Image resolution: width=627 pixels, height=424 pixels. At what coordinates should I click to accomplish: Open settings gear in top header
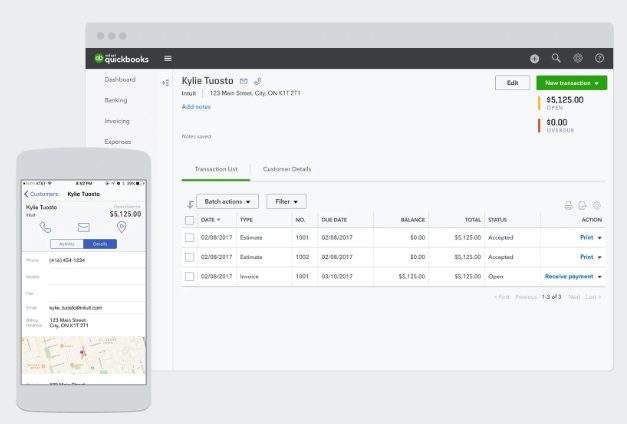click(x=578, y=58)
